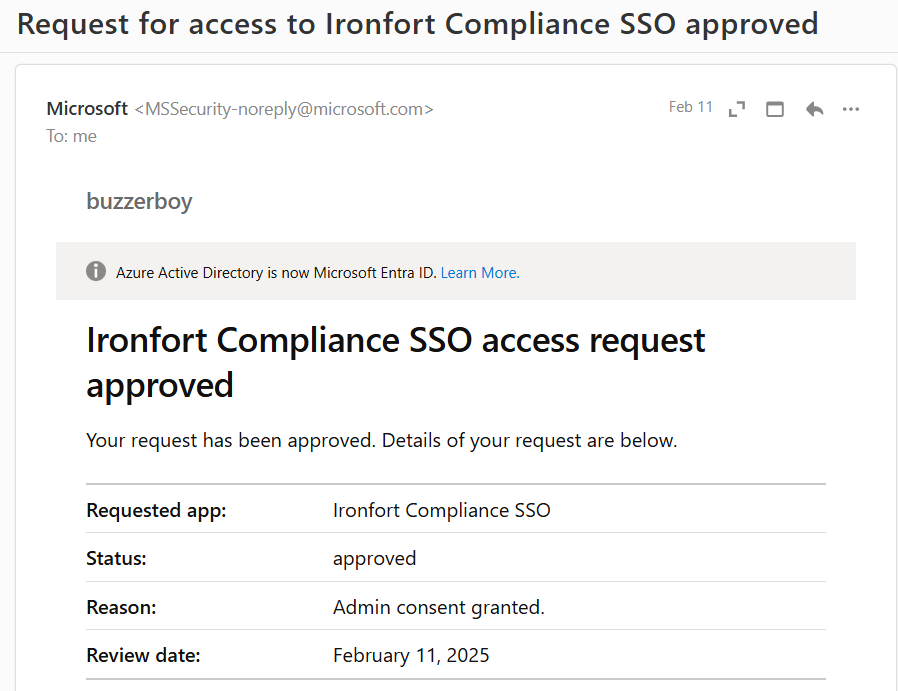Click the February 11, 2025 review date
The height and width of the screenshot is (691, 898).
point(411,656)
